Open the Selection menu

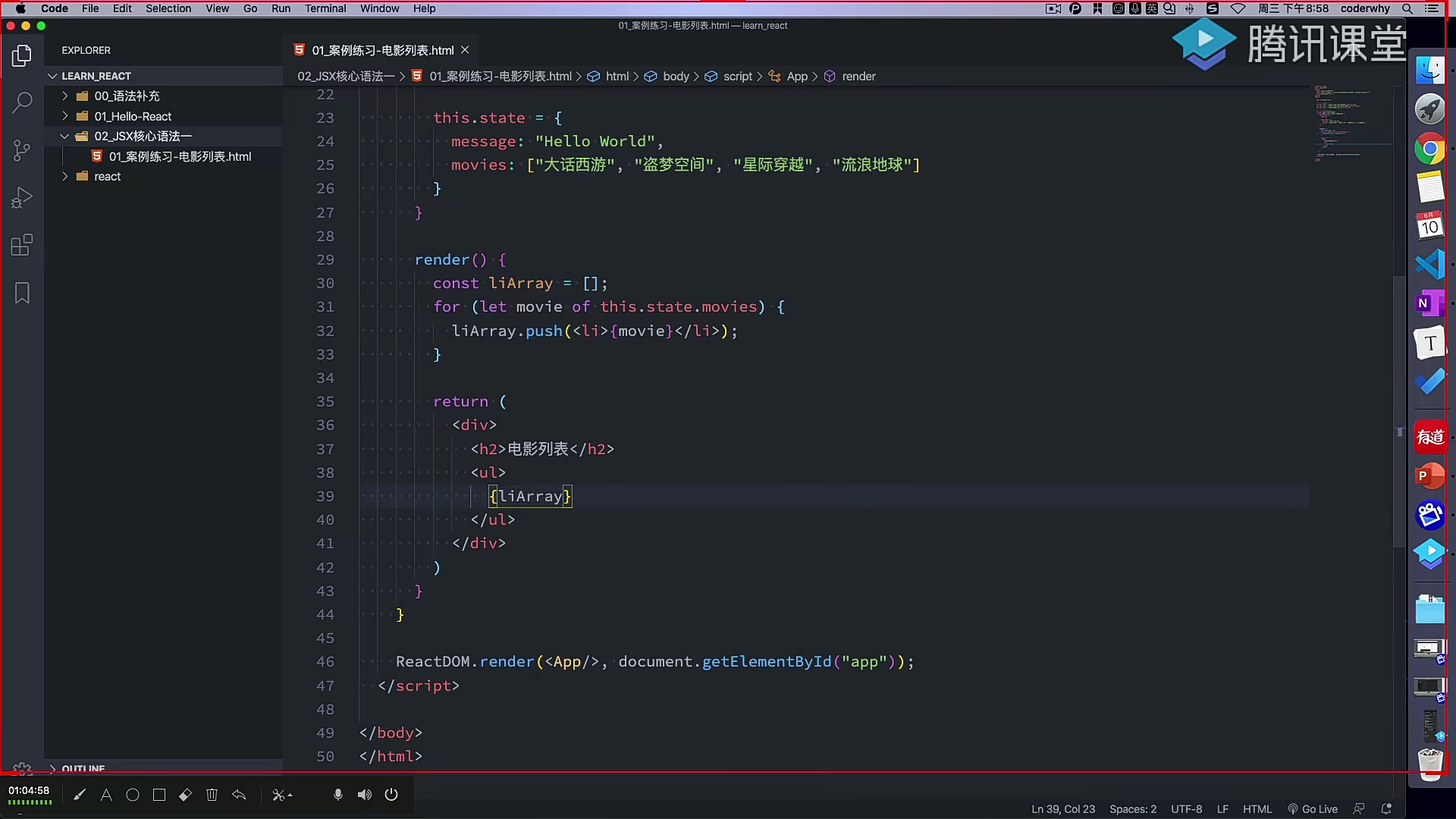(168, 8)
